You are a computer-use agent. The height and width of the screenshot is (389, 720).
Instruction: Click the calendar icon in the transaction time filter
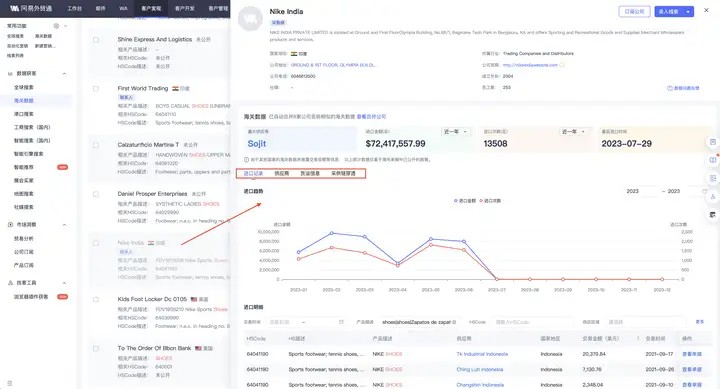coord(341,322)
